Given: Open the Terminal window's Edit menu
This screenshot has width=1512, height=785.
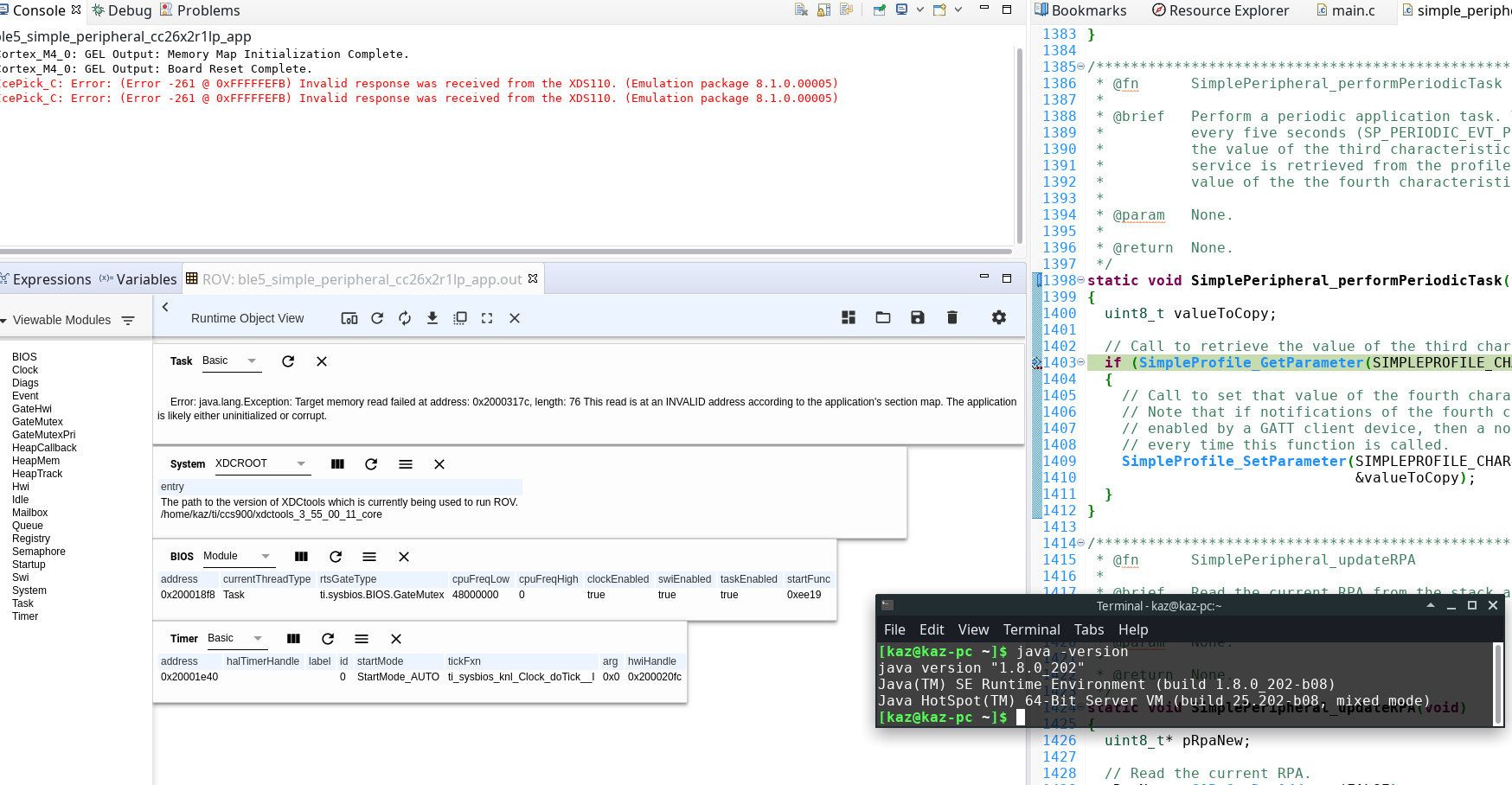Looking at the screenshot, I should 932,629.
